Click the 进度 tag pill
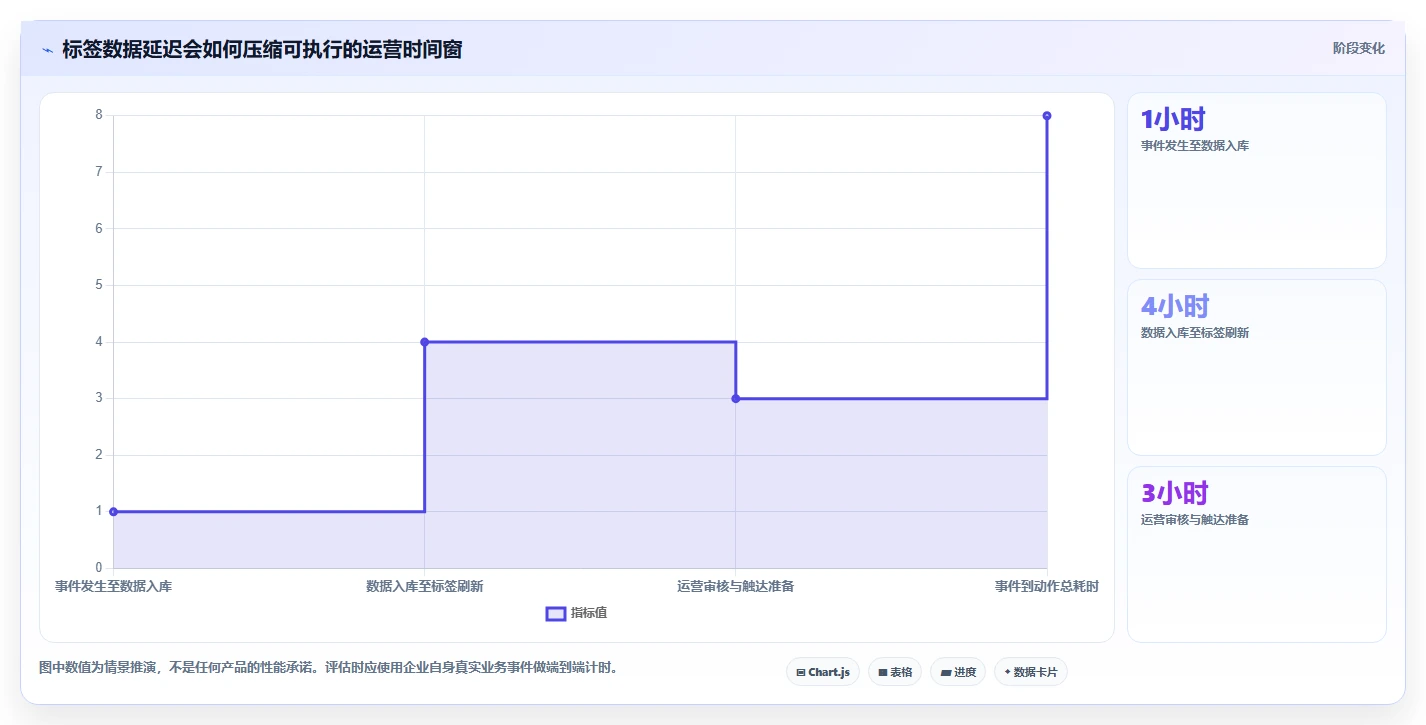Viewport: 1426px width, 725px height. pos(958,672)
